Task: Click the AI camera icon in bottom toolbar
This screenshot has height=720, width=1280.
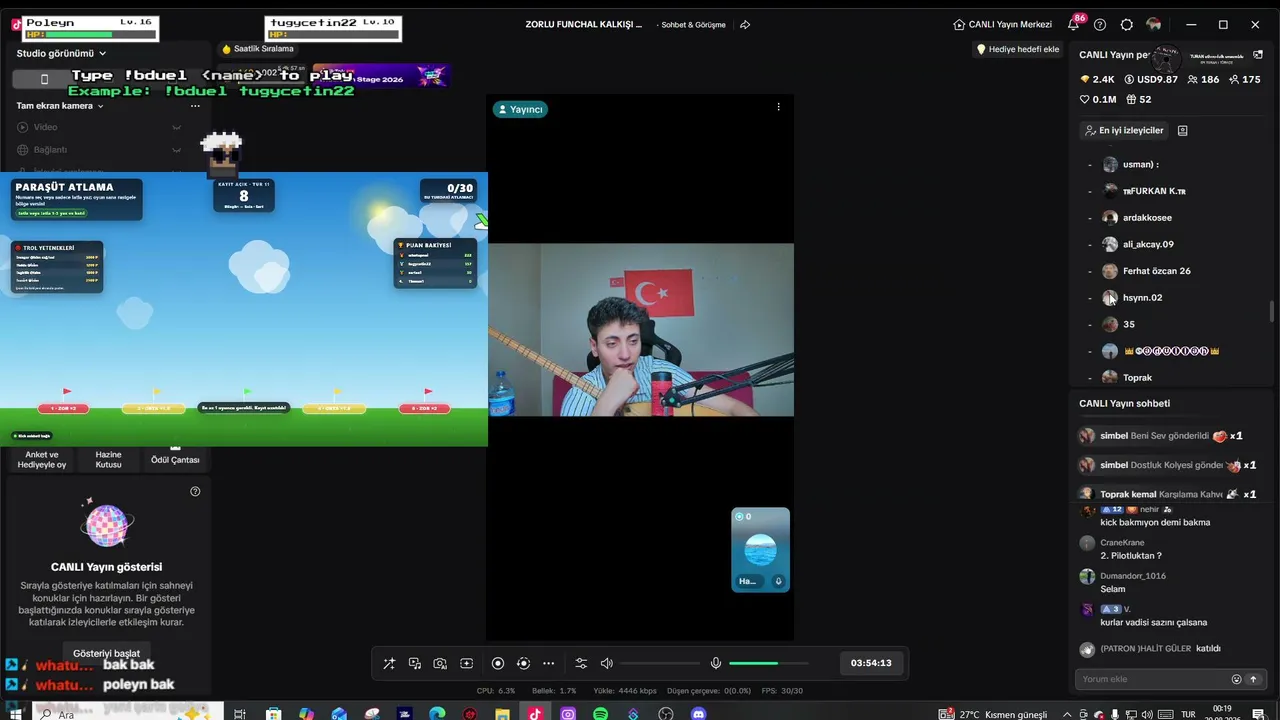Action: [x=440, y=663]
